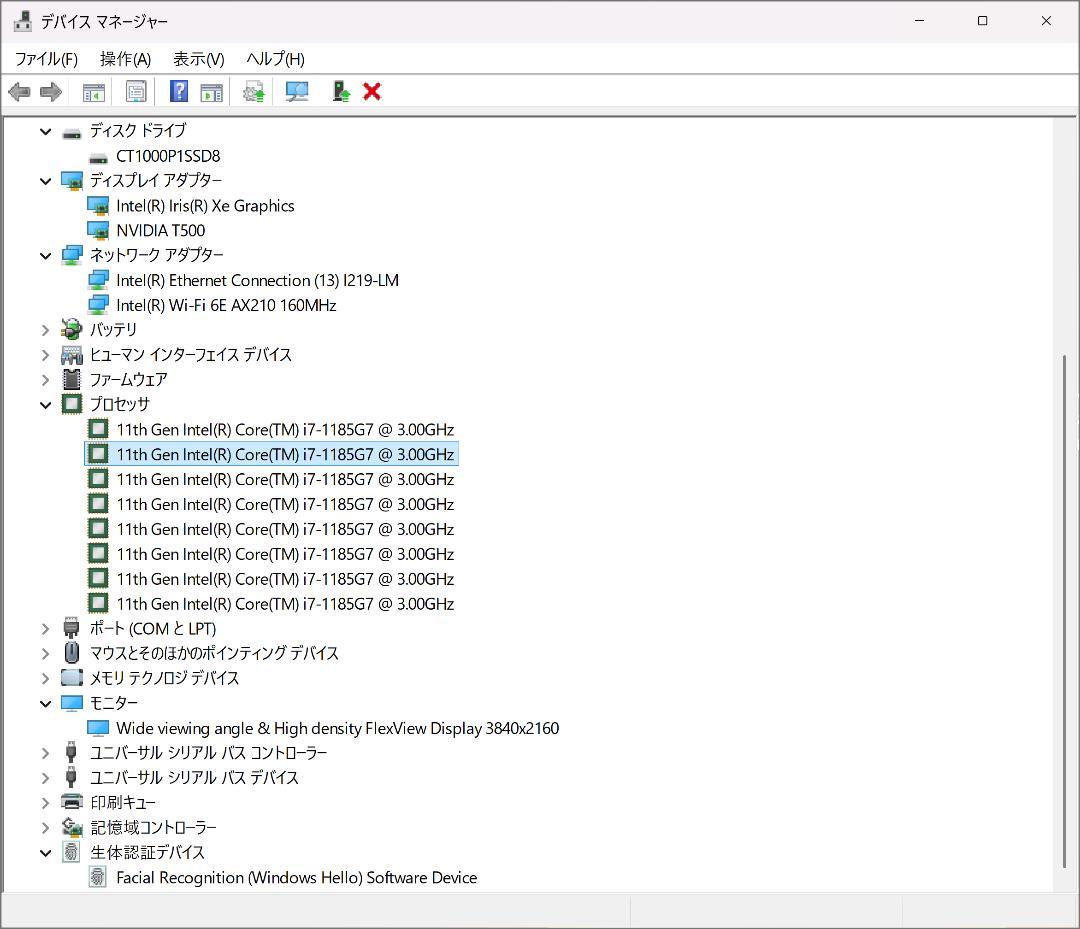Expand the バッテリ category
1080x929 pixels.
tap(45, 329)
